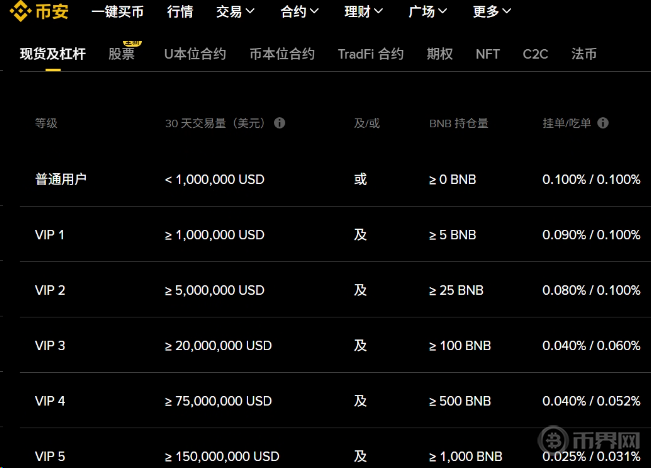Click the VIP 3 level cell
This screenshot has width=651, height=468.
click(x=50, y=345)
